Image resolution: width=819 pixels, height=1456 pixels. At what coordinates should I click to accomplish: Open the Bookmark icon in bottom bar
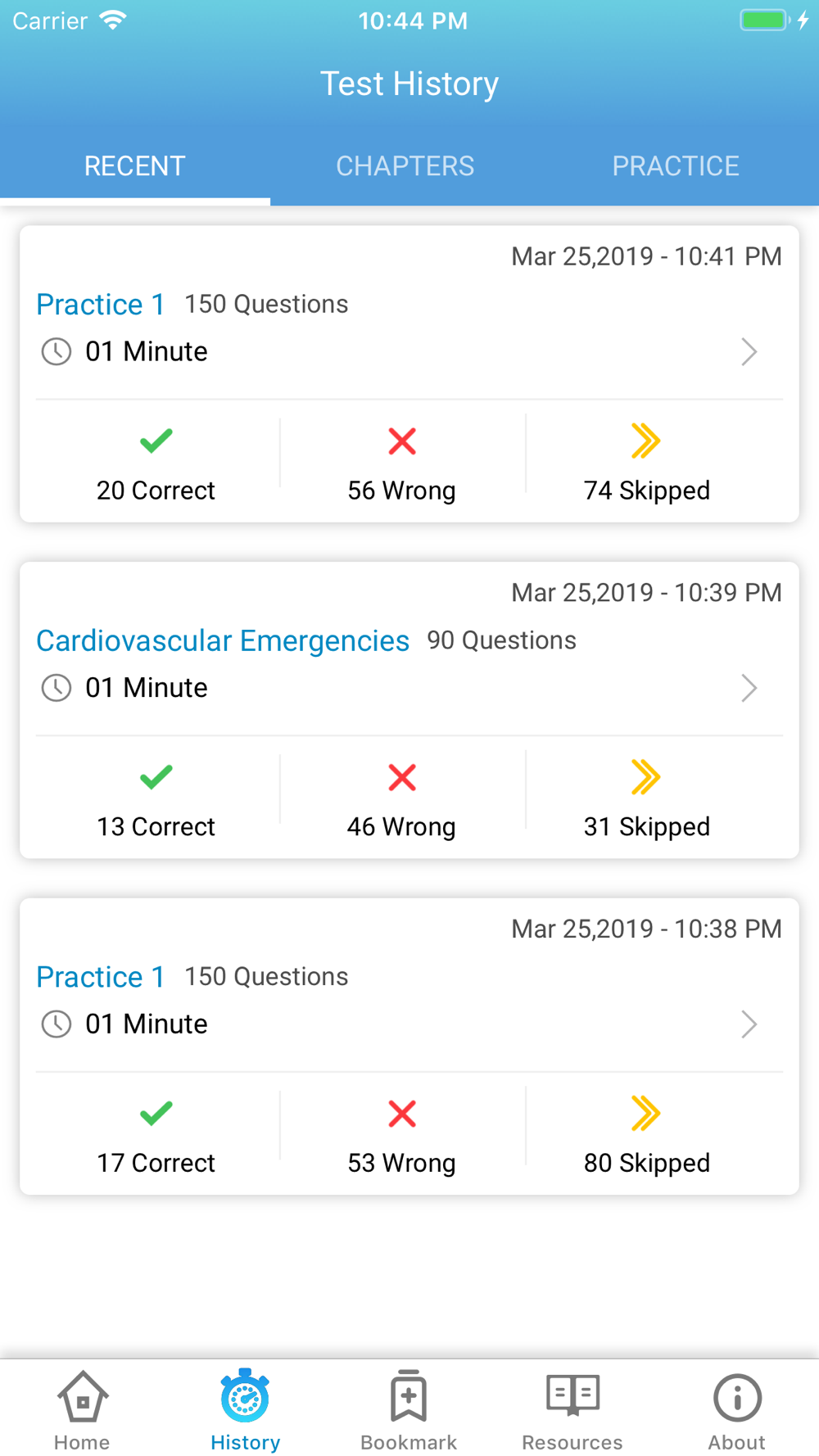point(409,1396)
